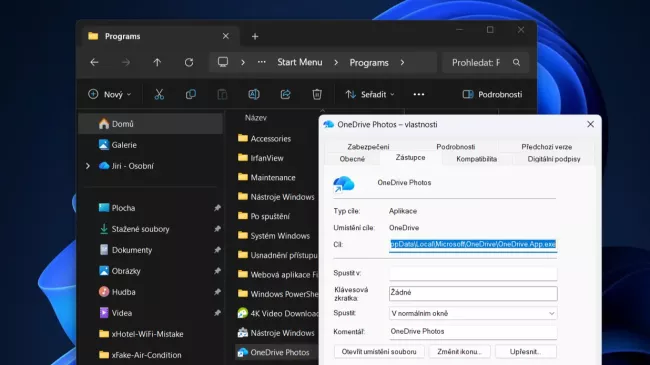Add a new Explorer tab
The height and width of the screenshot is (365, 650).
(x=255, y=36)
